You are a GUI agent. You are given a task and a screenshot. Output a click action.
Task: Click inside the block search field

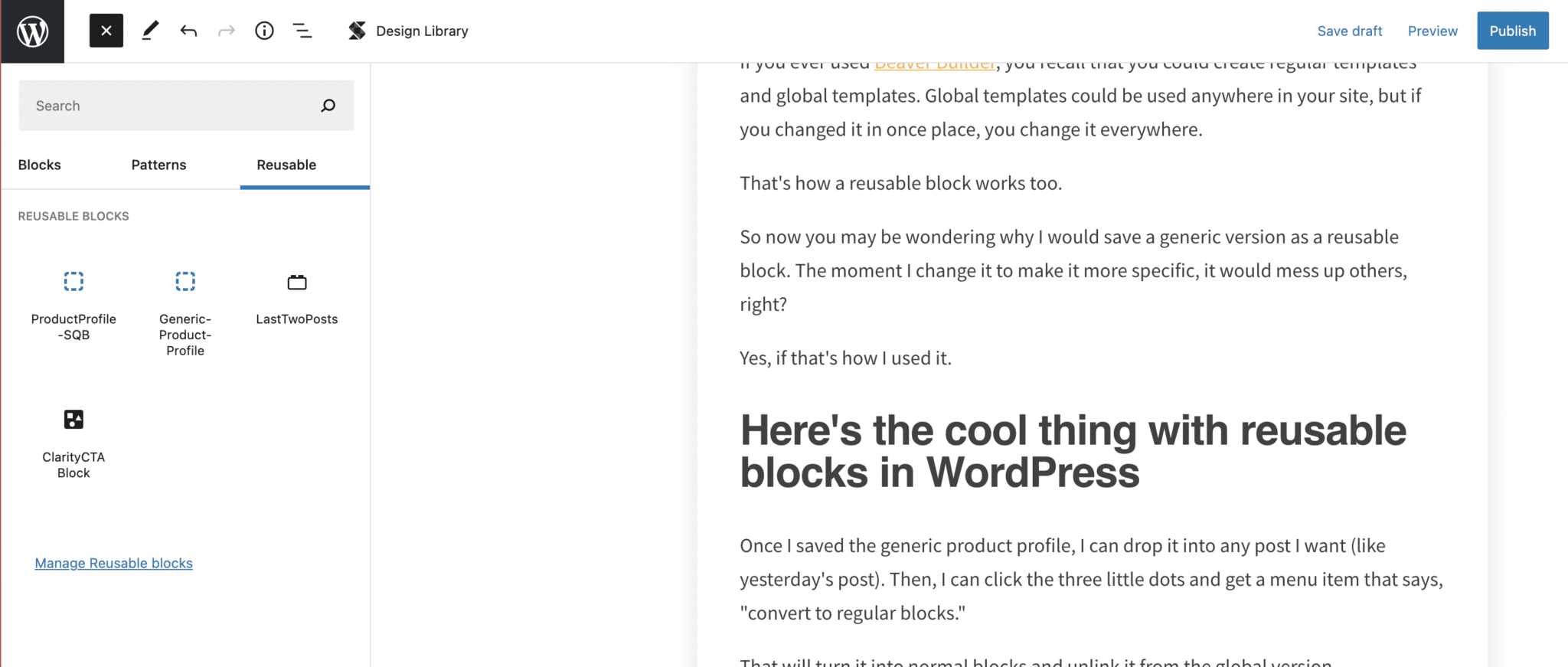(153, 106)
